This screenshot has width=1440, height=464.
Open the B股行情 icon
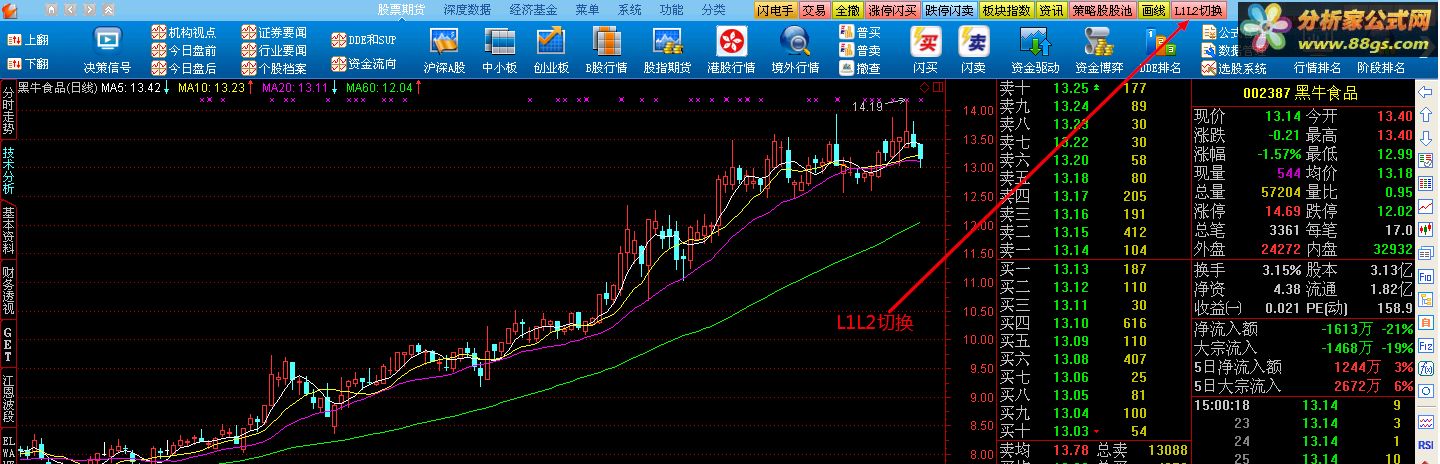tap(606, 40)
